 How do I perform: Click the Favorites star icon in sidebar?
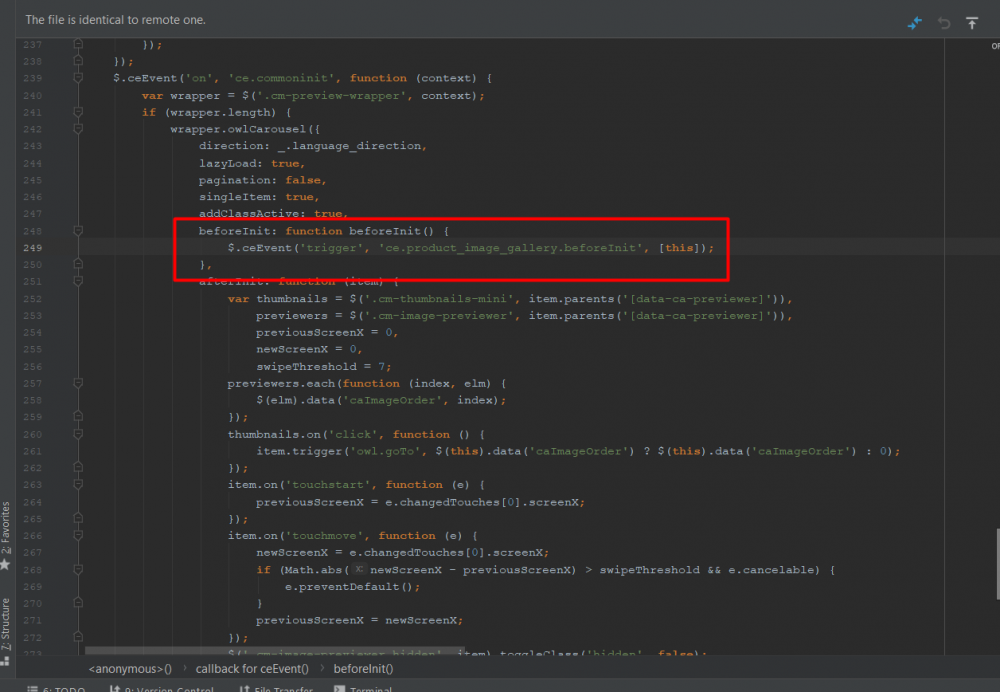pos(6,564)
